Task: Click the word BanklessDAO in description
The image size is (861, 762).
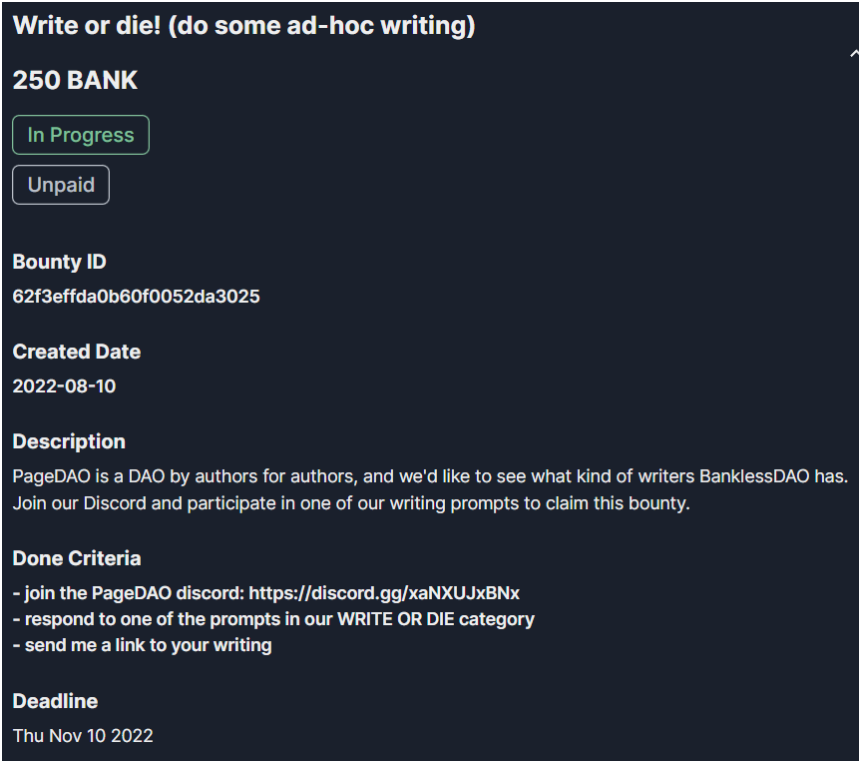Action: coord(754,476)
